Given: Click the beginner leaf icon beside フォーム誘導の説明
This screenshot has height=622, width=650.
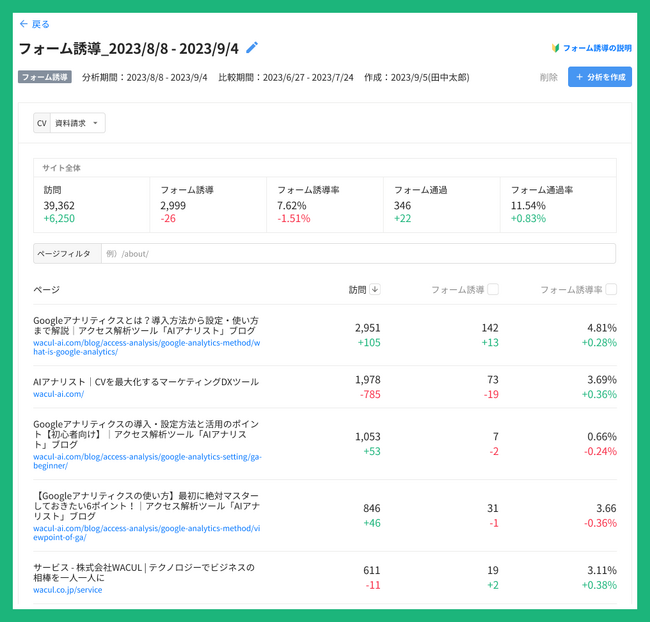Looking at the screenshot, I should coord(555,48).
